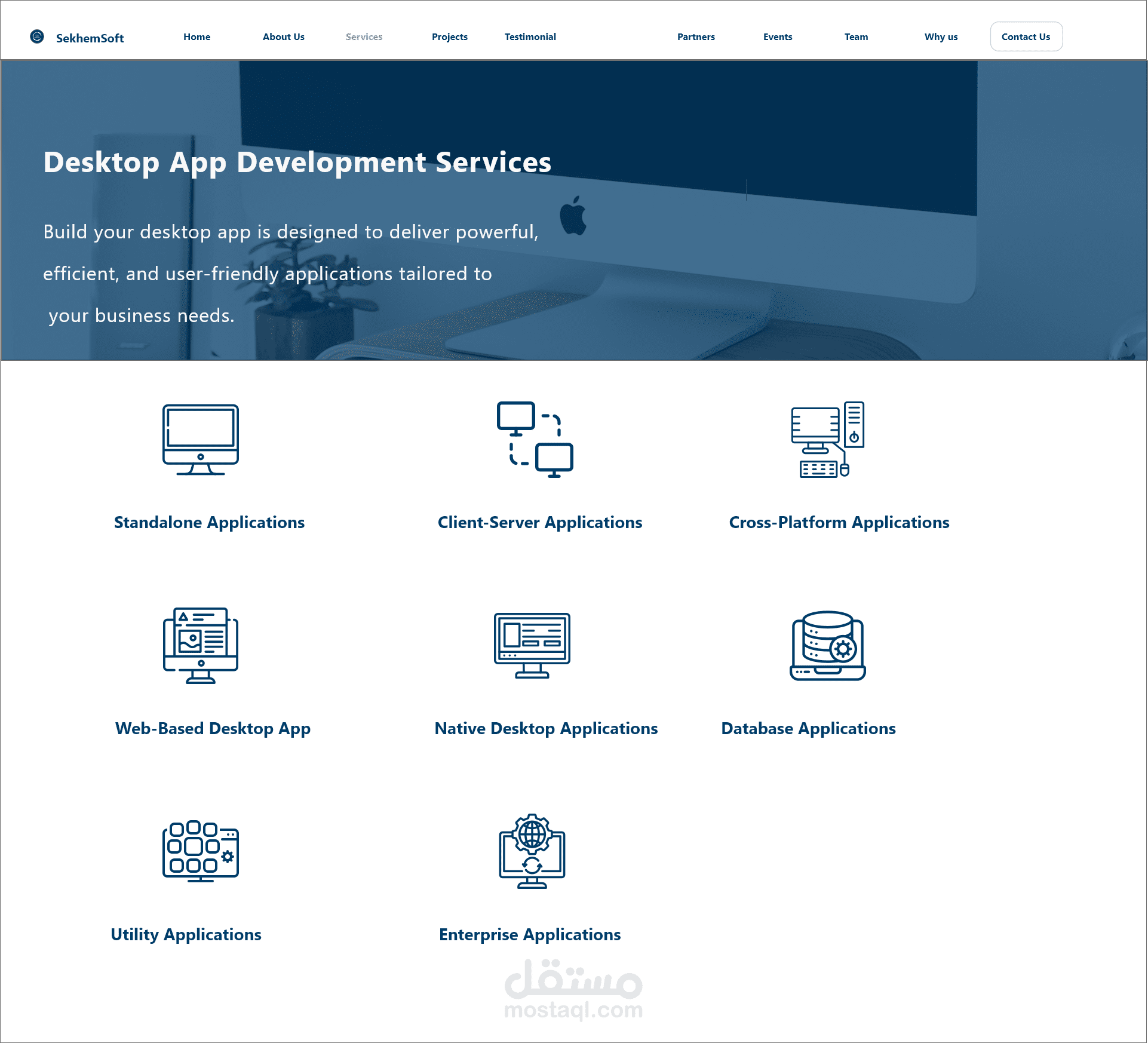Click the Desktop App Development Services heading
Image resolution: width=1148 pixels, height=1043 pixels.
click(x=297, y=162)
